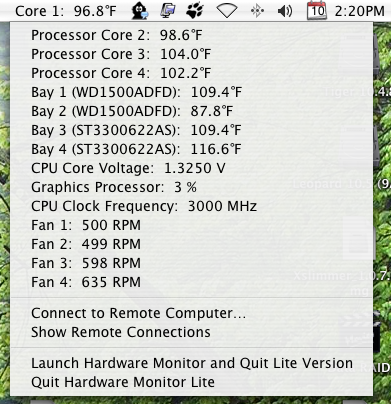
Task: Click the 2:20PM menu bar clock
Action: (360, 11)
